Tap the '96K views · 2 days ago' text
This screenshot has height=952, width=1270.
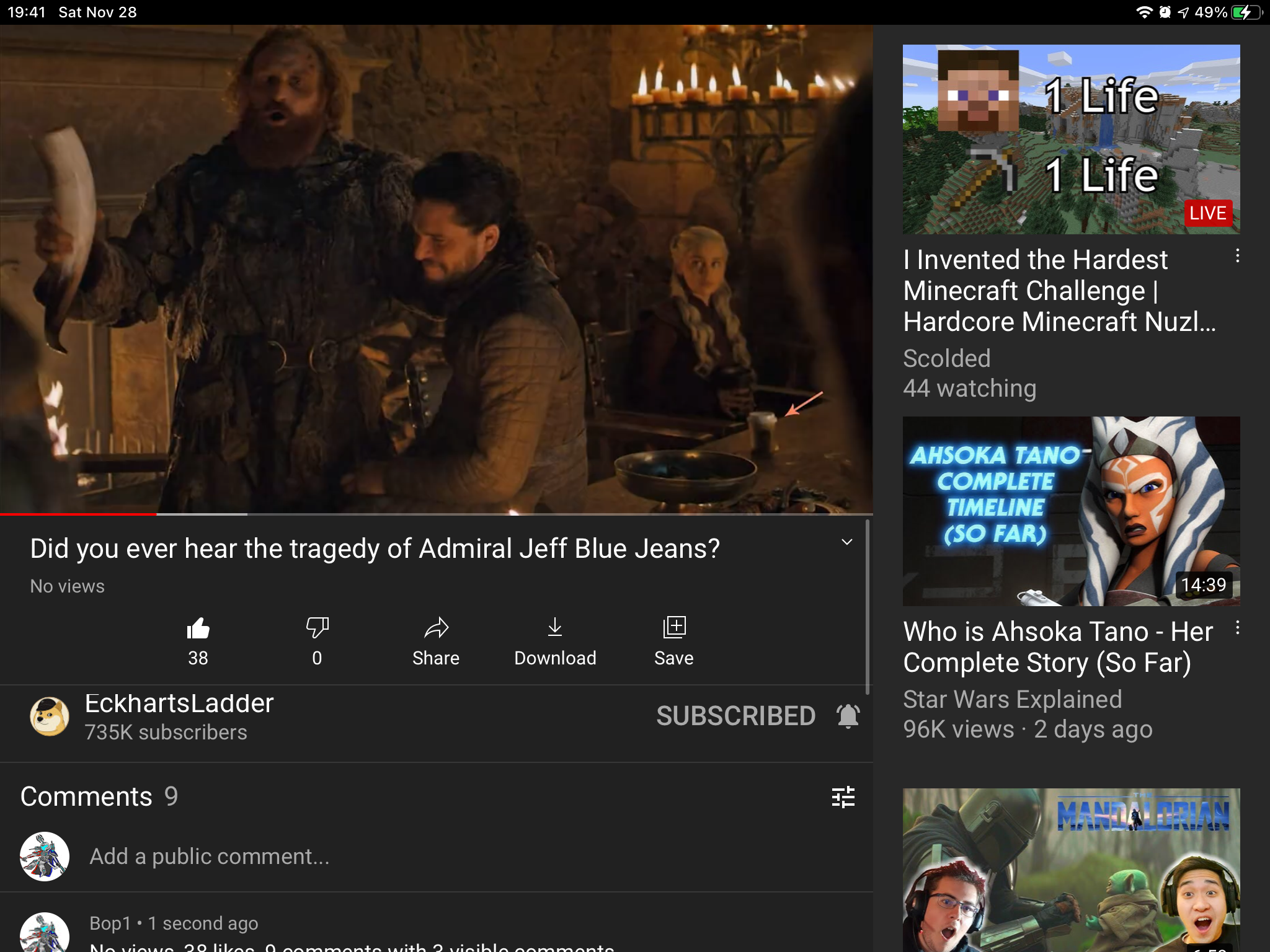(1028, 729)
